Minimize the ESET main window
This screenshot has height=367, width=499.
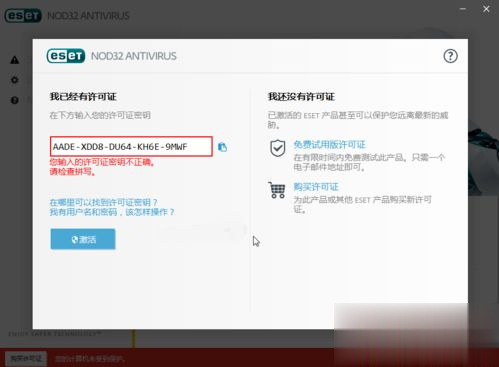tap(463, 9)
